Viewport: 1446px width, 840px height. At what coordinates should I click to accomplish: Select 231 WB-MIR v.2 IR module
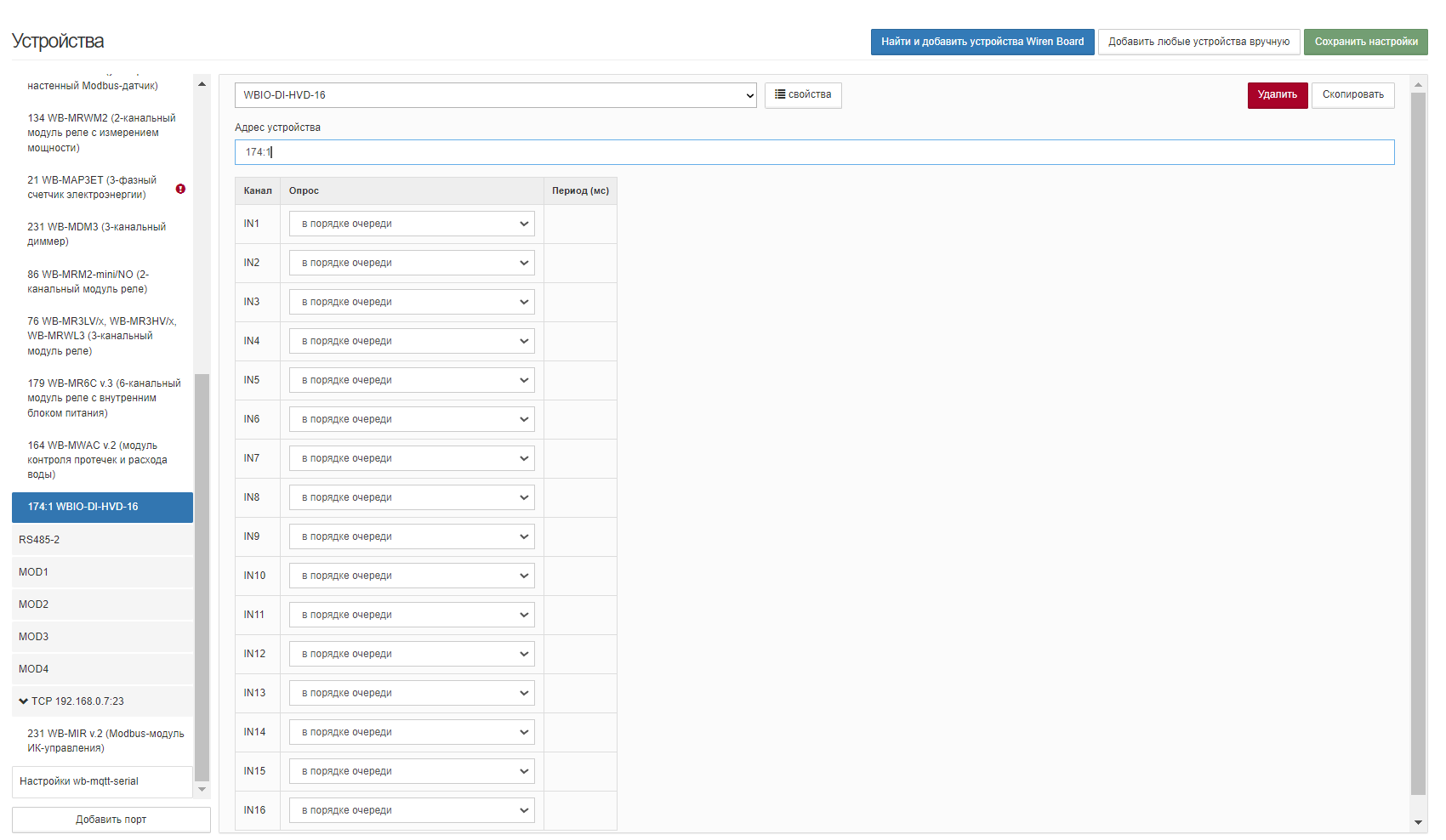coord(102,741)
